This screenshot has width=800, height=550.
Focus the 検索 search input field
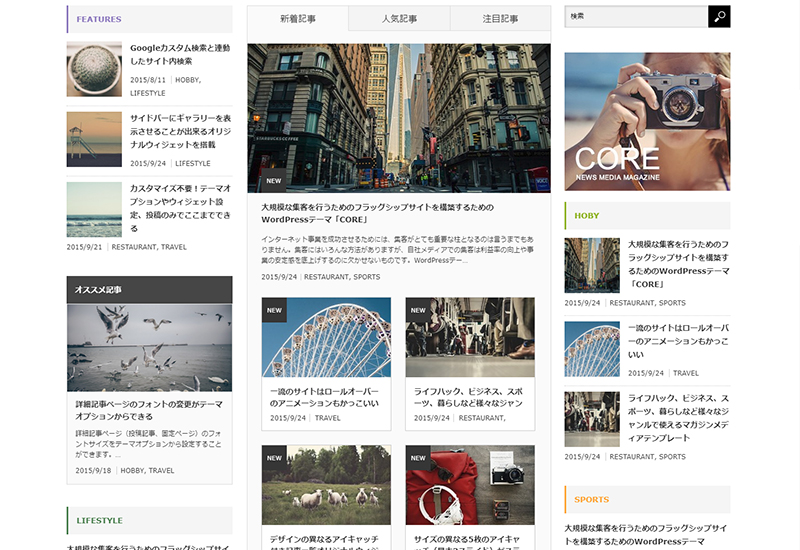(636, 16)
